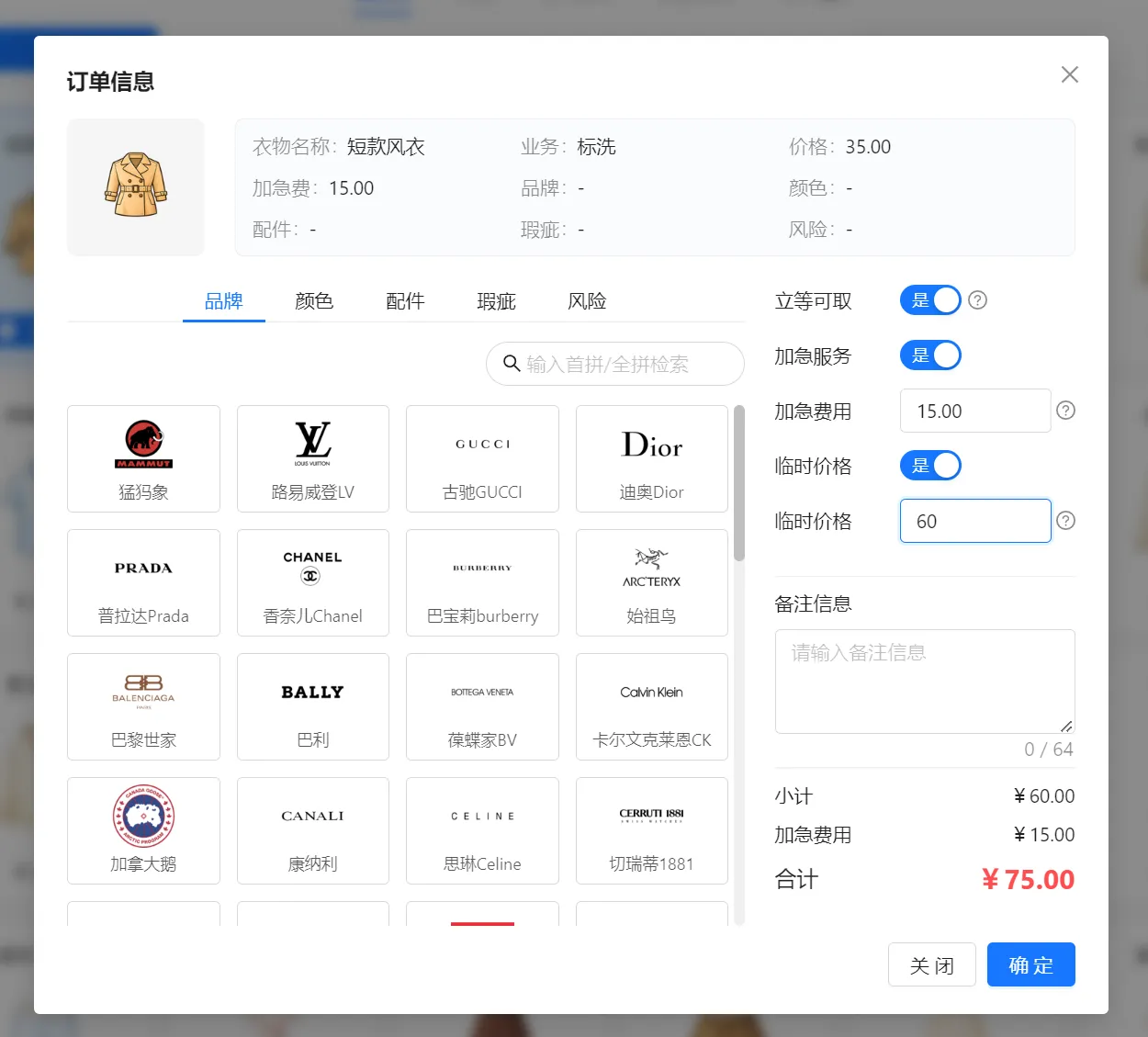1148x1037 pixels.
Task: Close the 订单信息 dialog with X
Action: 1070,74
